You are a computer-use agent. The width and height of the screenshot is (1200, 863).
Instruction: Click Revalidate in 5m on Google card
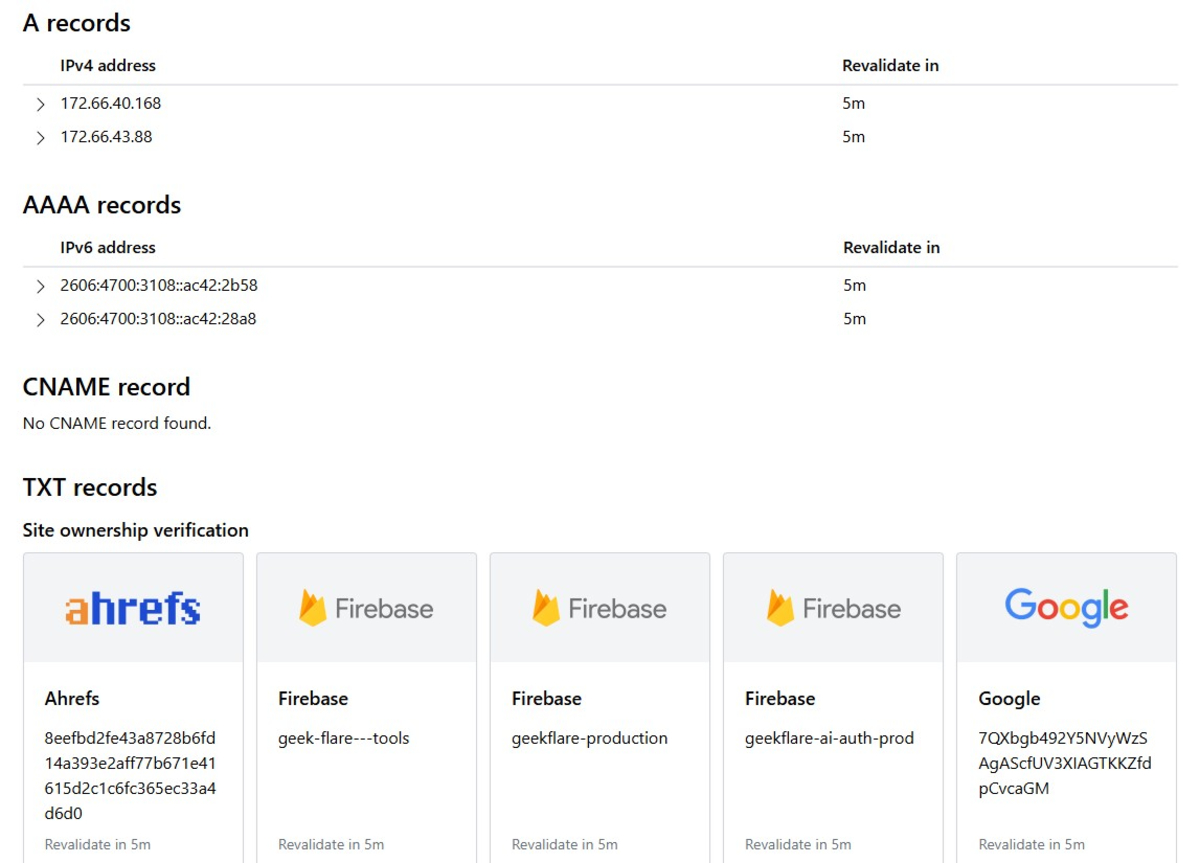coord(1032,845)
